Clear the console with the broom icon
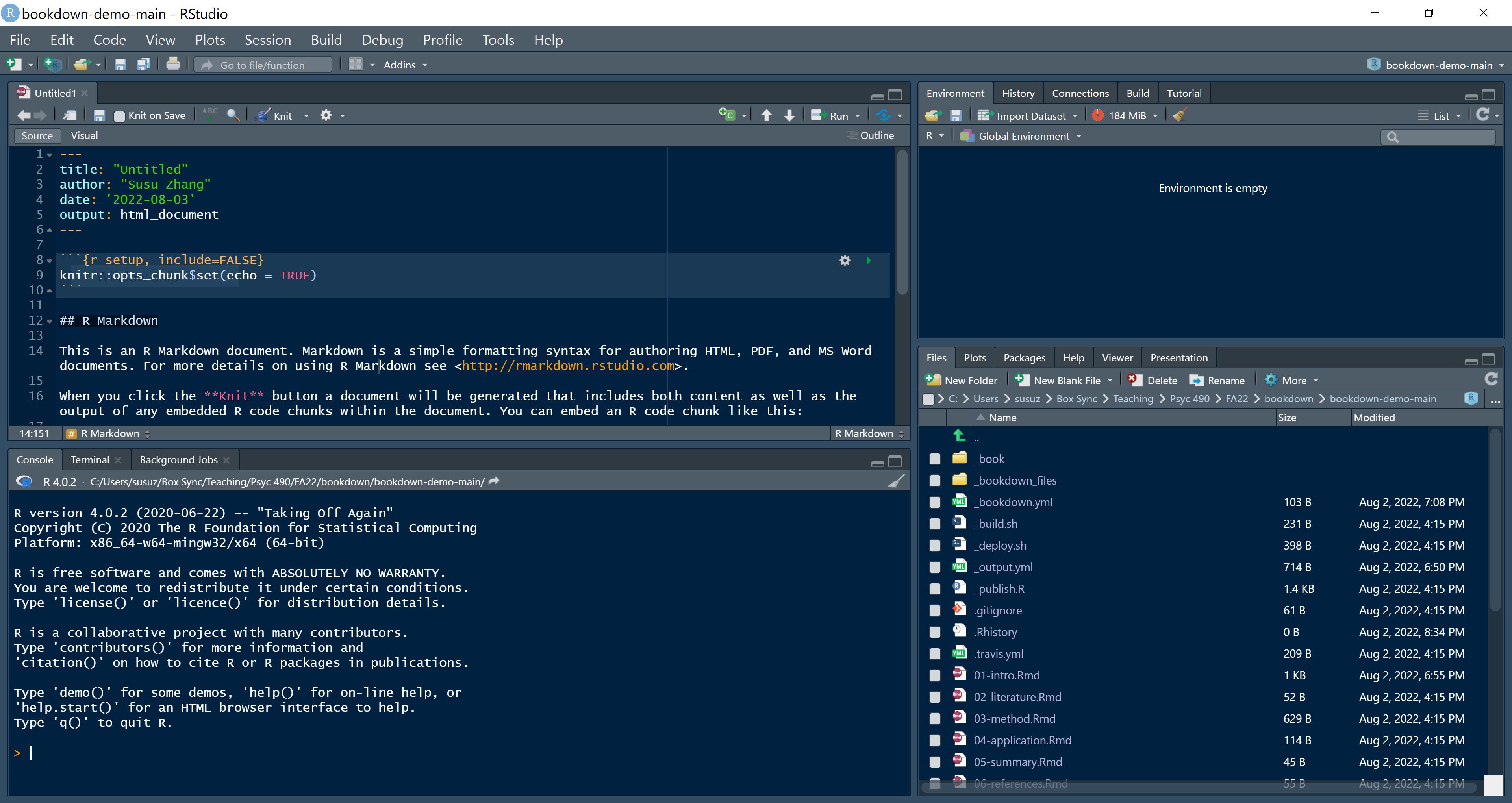 895,482
